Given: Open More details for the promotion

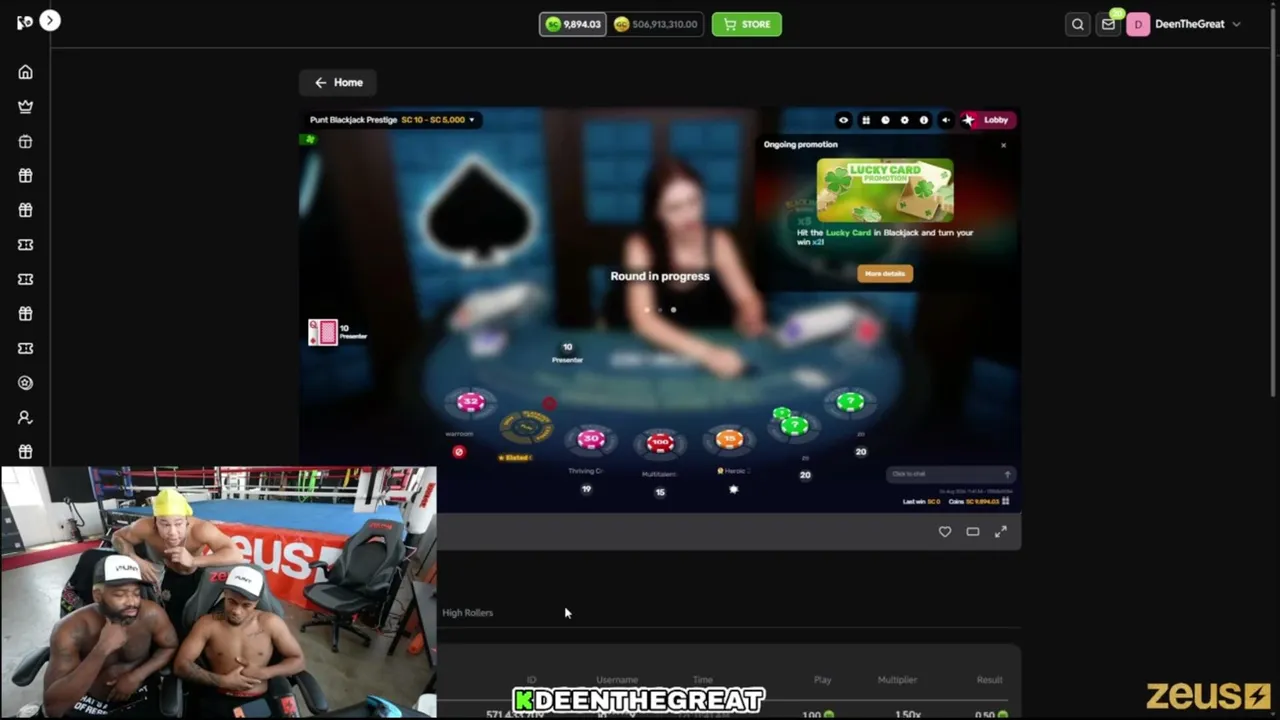Looking at the screenshot, I should [885, 273].
